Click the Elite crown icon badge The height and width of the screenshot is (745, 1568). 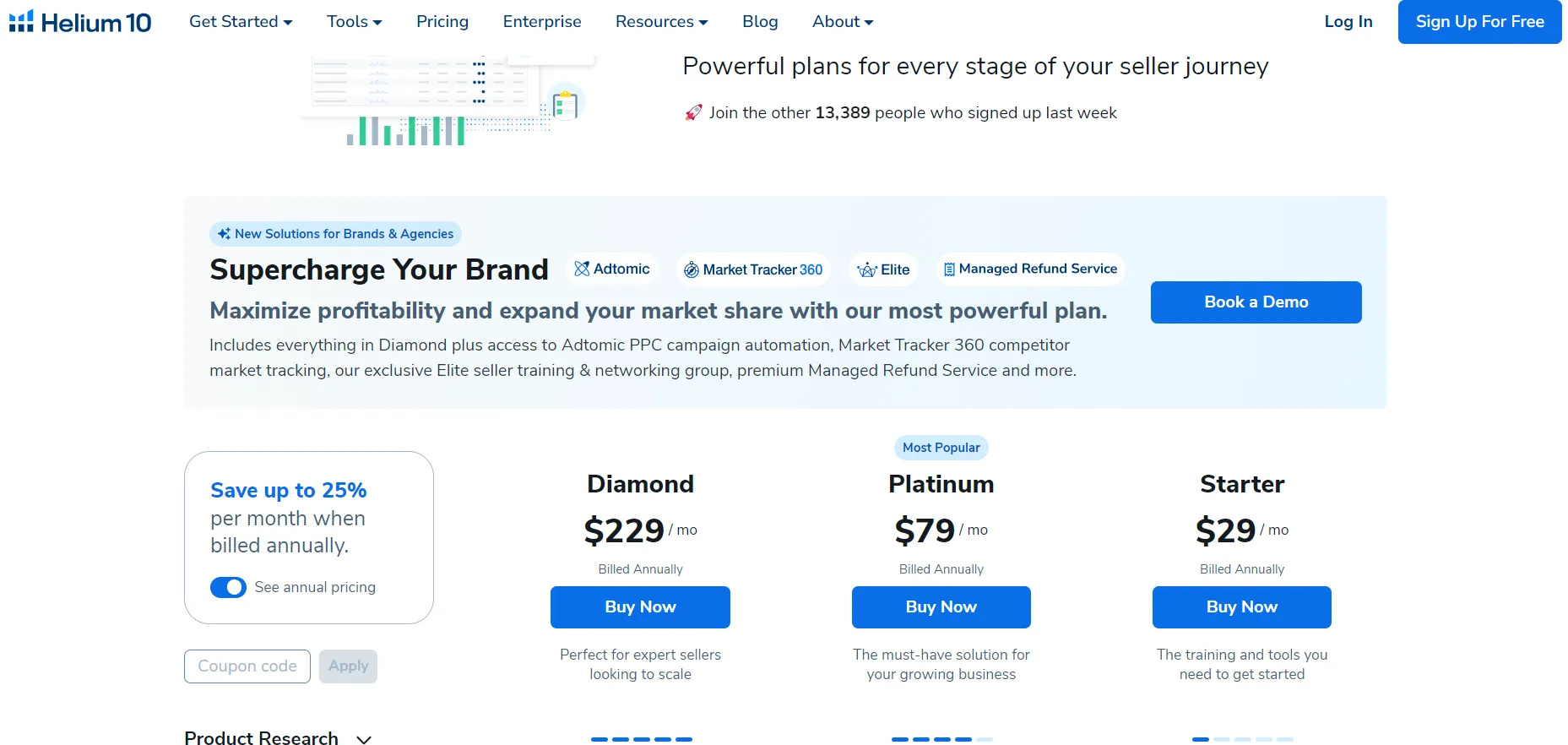tap(866, 269)
